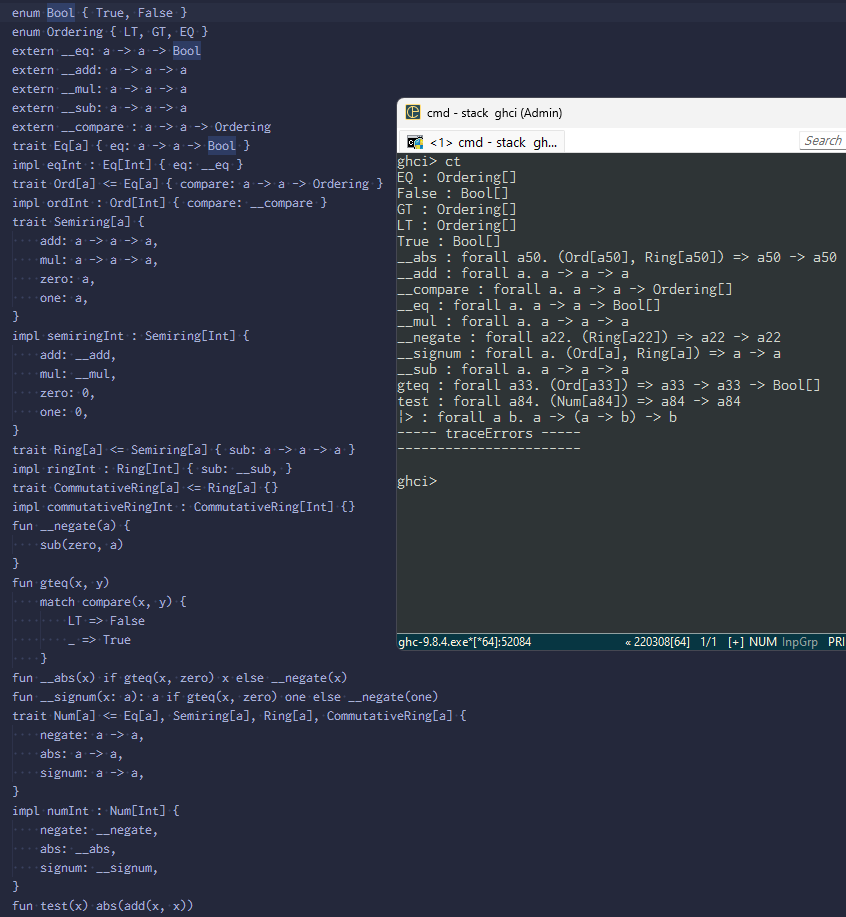846x917 pixels.
Task: Click the 'negate: __negate,' line
Action: pos(99,830)
